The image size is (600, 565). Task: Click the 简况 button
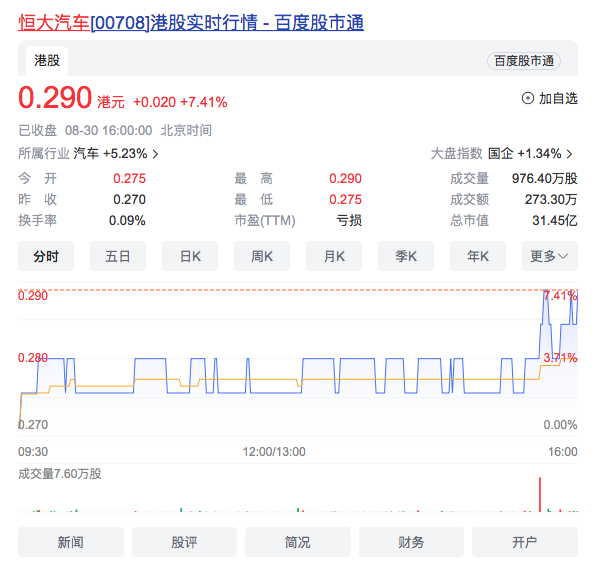[298, 542]
